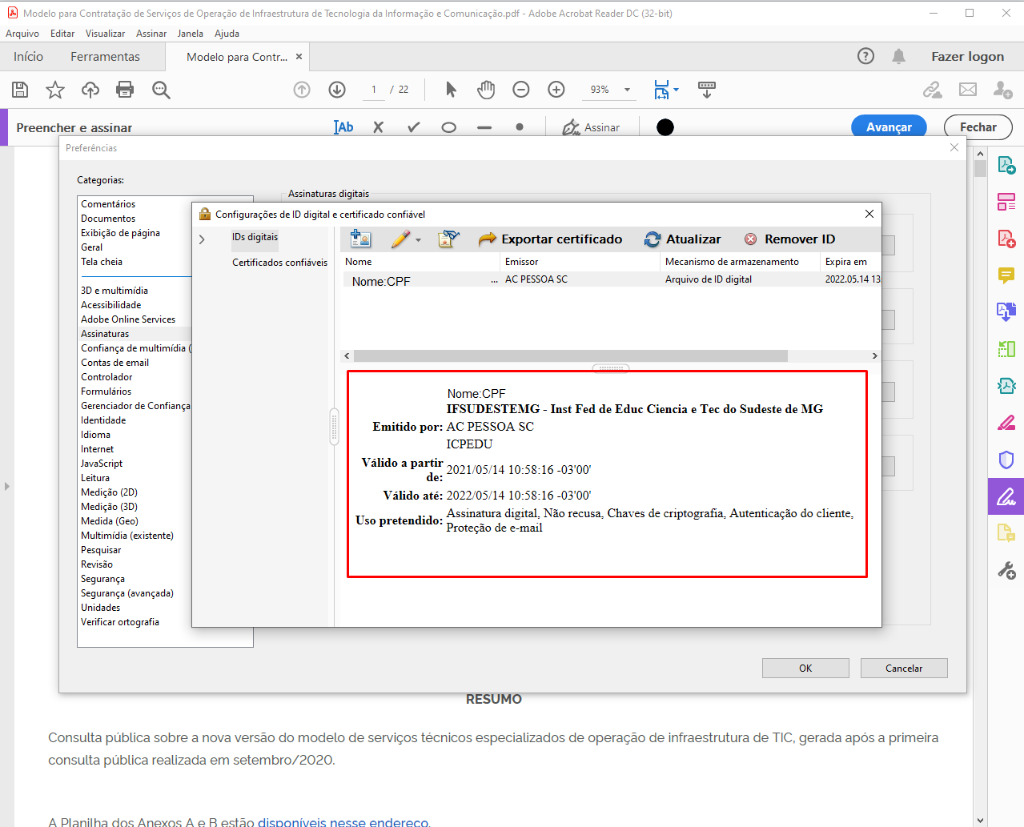Image resolution: width=1024 pixels, height=827 pixels.
Task: Click the print icon in main toolbar
Action: tap(125, 90)
